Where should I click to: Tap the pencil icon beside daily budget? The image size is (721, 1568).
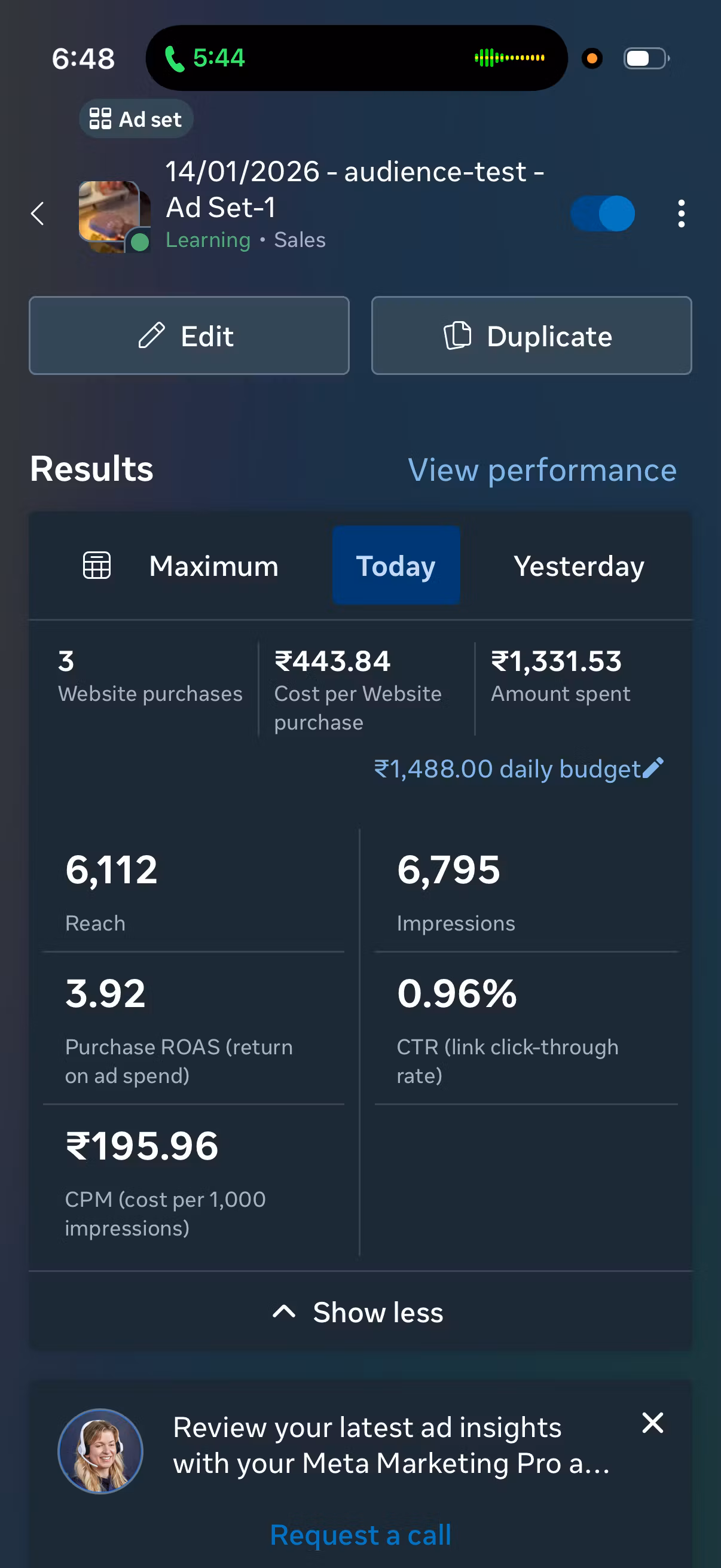coord(653,768)
